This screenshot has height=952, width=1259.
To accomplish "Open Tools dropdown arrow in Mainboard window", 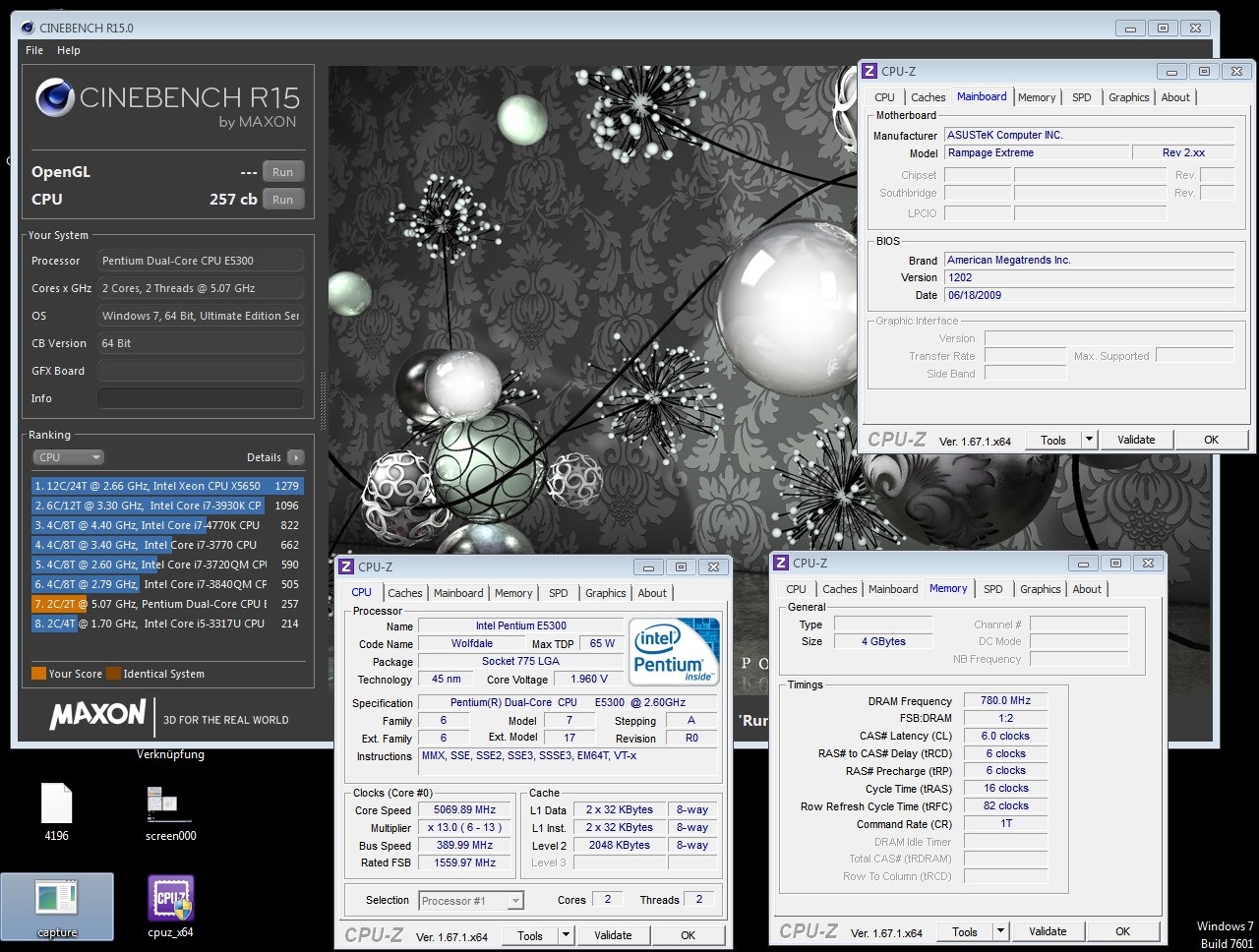I will coord(1089,440).
